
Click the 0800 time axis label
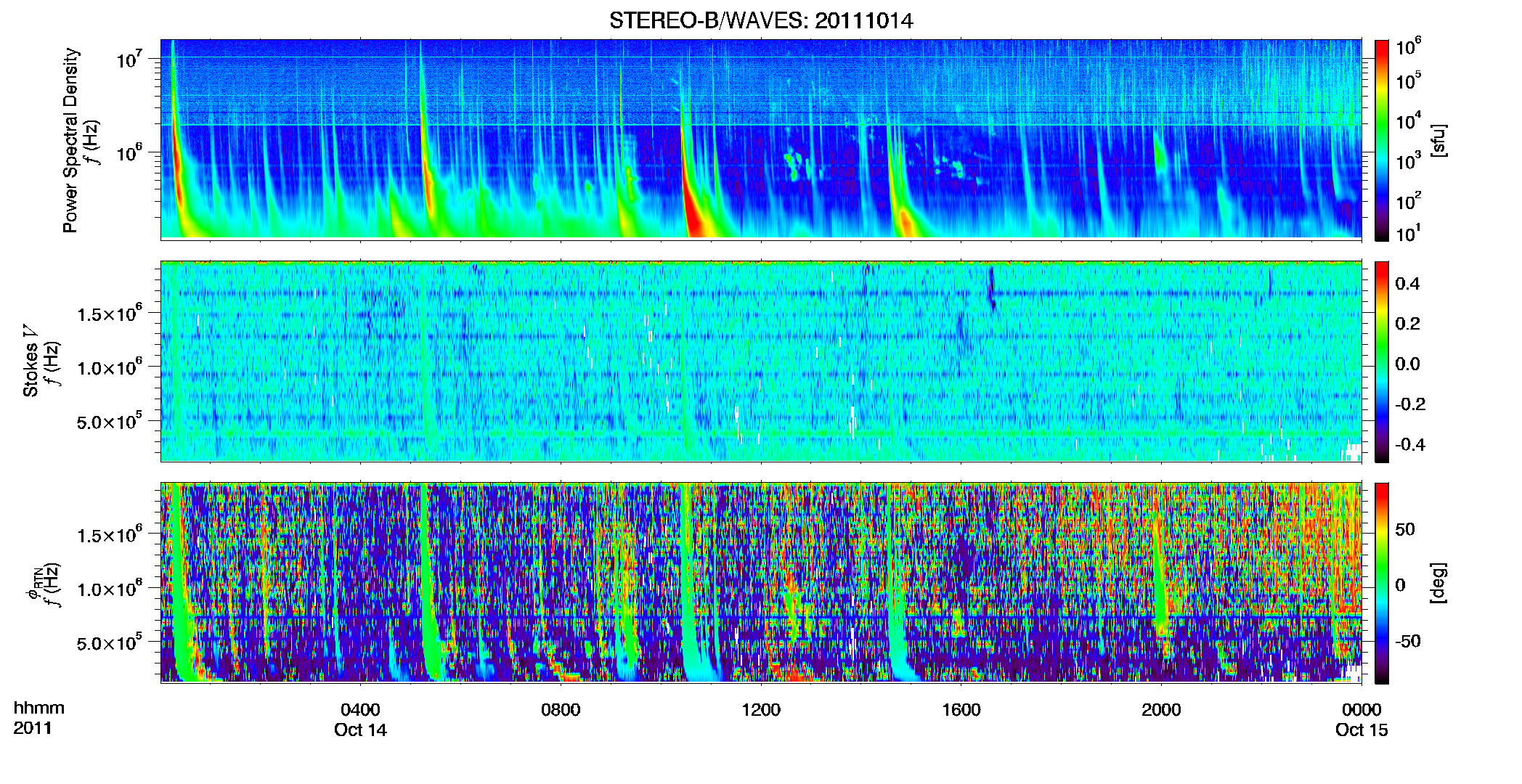[561, 709]
